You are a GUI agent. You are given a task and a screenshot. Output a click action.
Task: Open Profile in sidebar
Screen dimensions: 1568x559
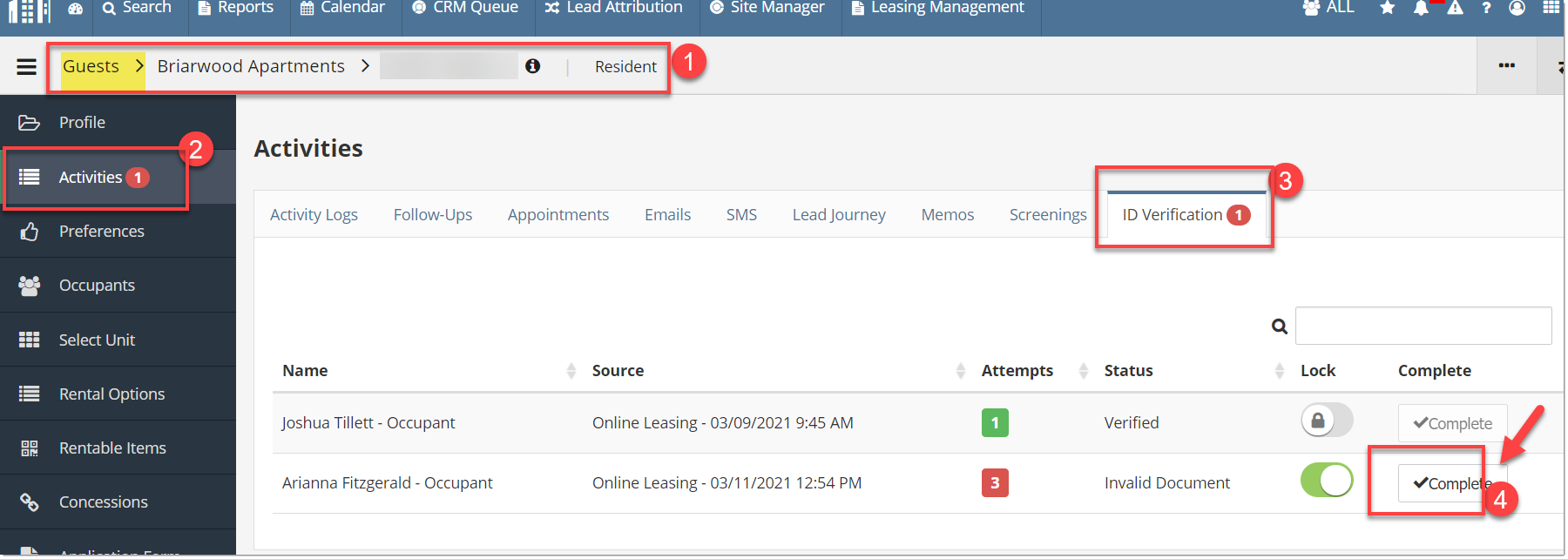point(118,123)
